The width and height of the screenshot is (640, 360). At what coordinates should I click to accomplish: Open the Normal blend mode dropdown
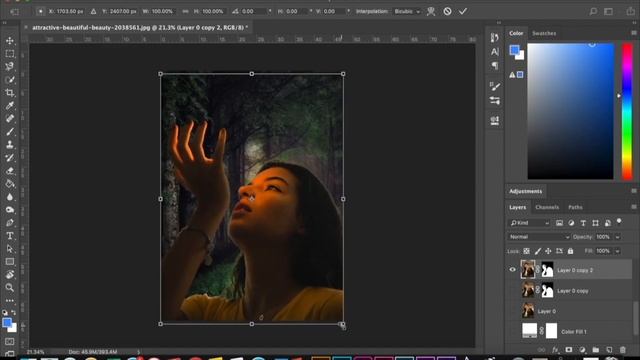click(539, 237)
